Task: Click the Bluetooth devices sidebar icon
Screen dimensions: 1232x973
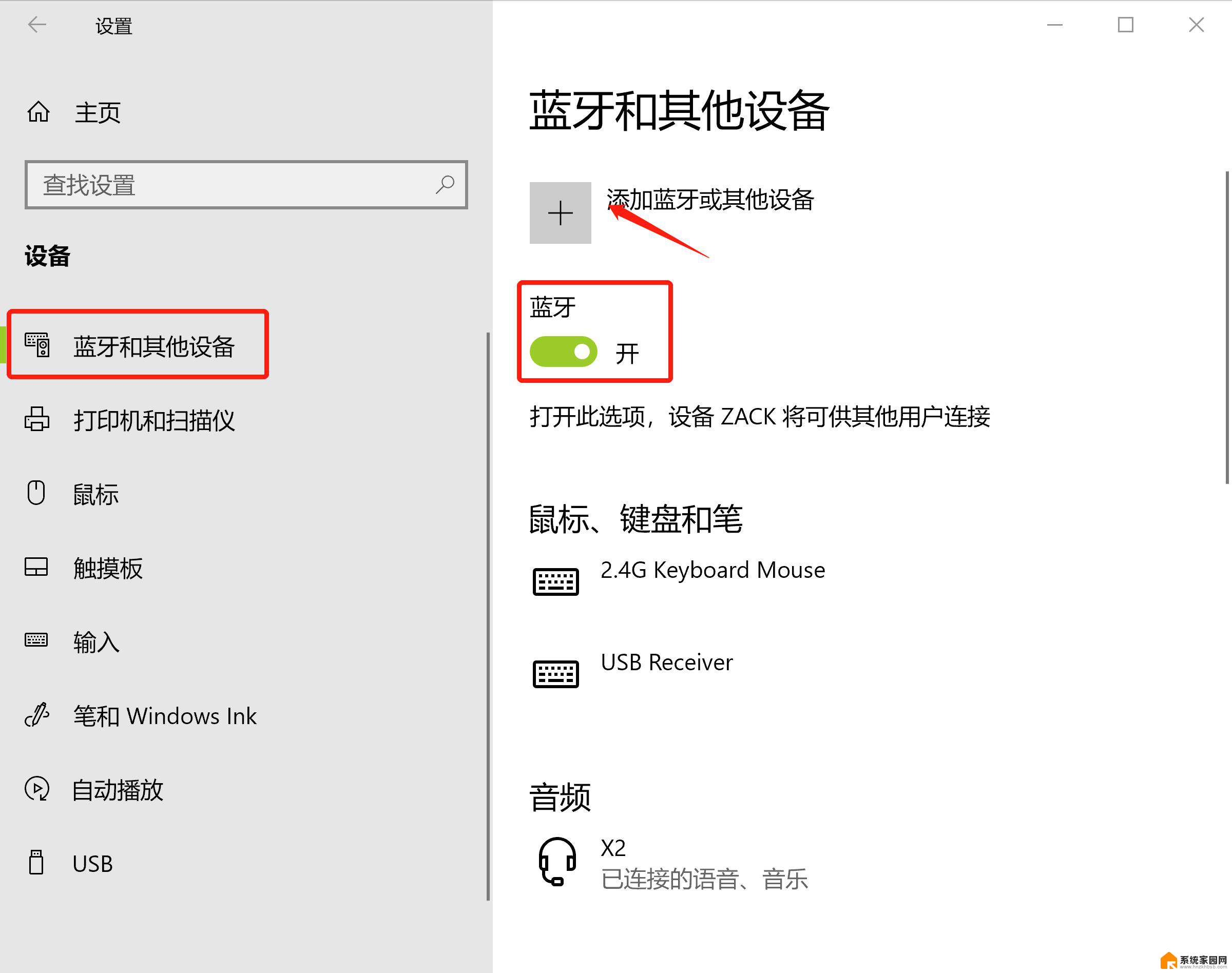Action: coord(37,345)
